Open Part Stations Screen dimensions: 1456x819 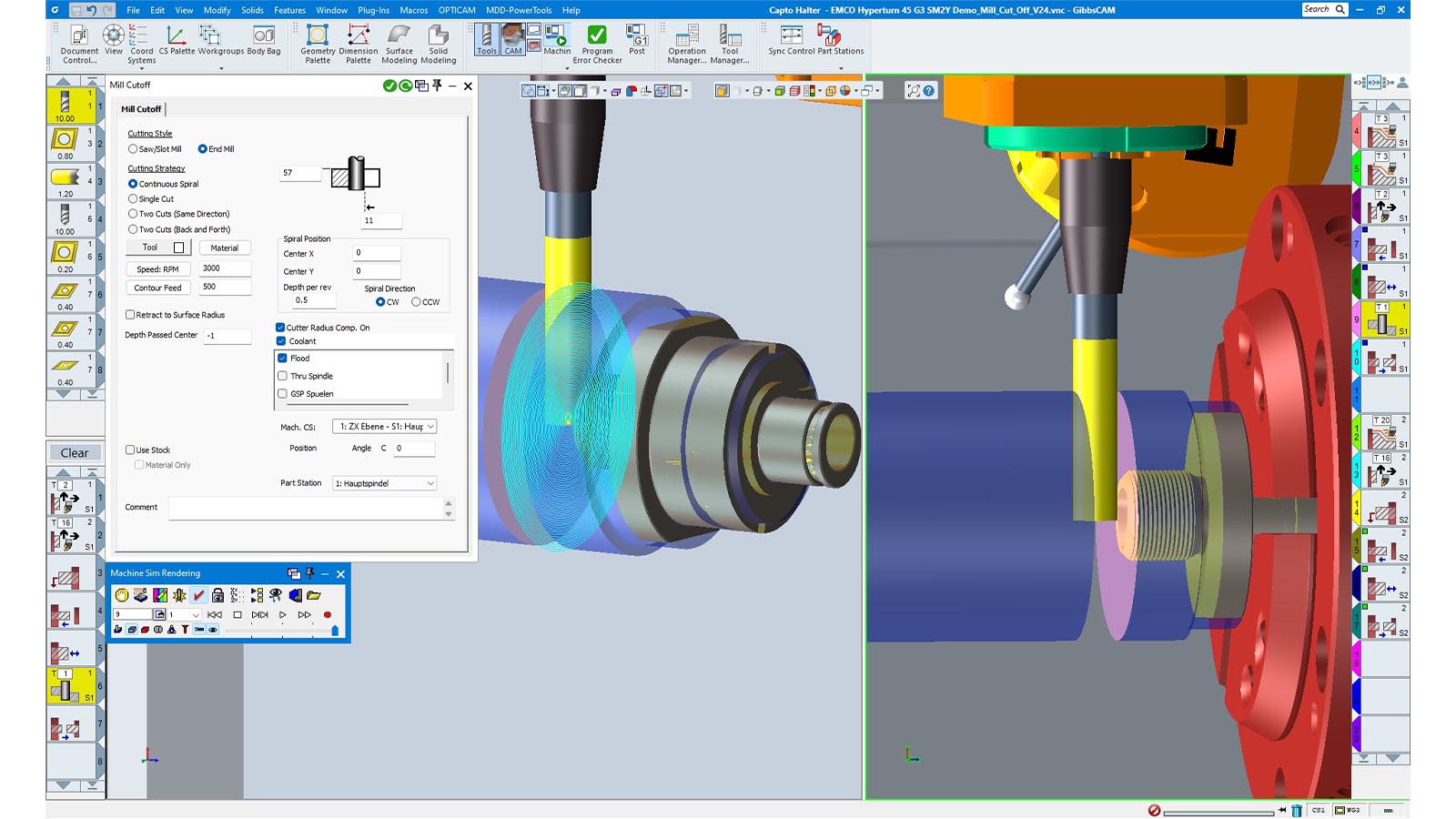tap(841, 41)
